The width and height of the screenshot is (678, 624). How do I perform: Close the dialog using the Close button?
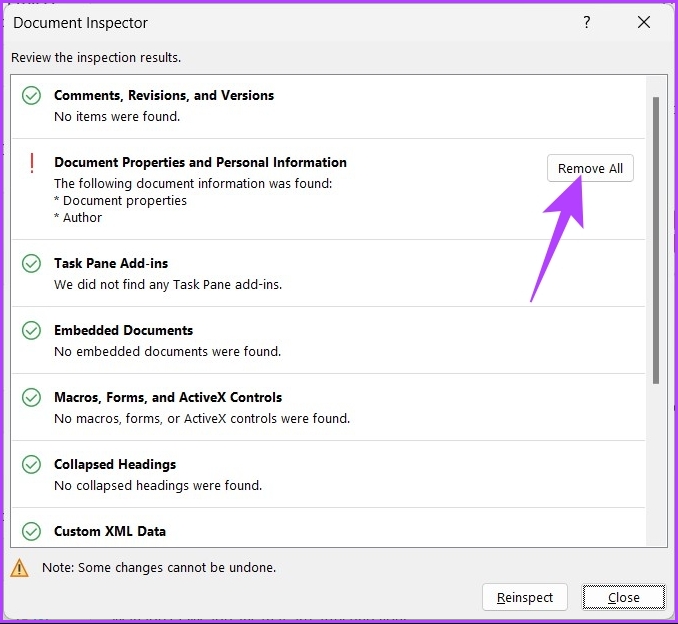coord(624,597)
